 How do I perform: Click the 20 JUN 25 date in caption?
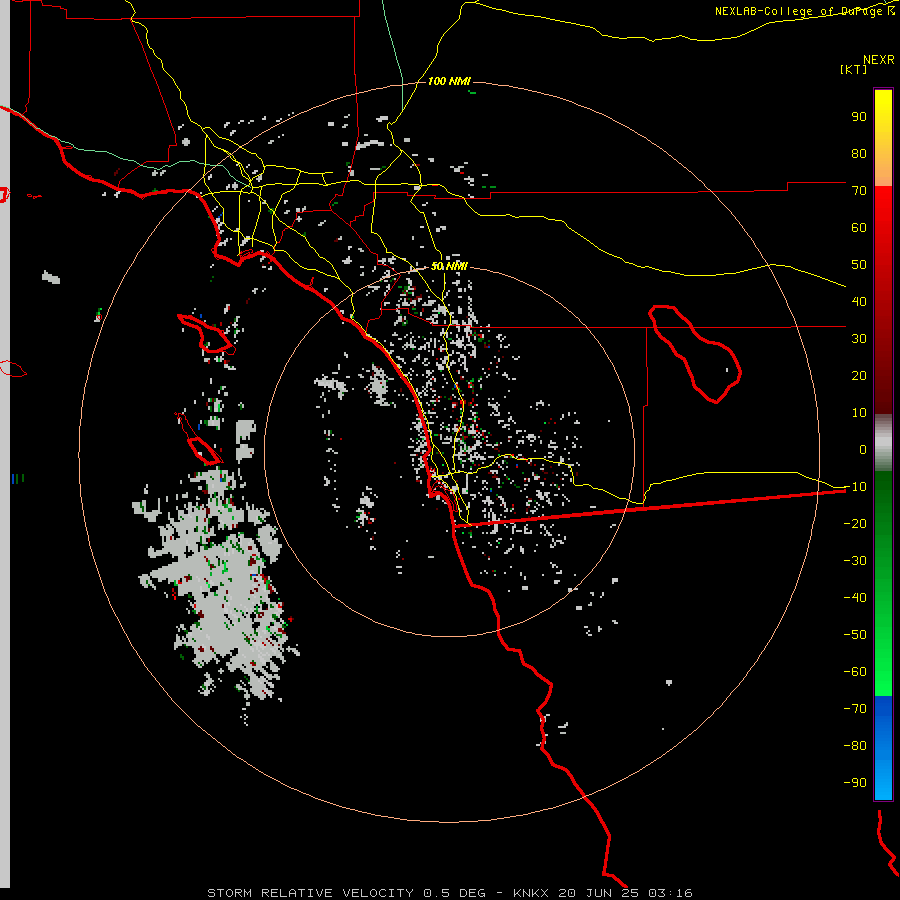pyautogui.click(x=599, y=893)
